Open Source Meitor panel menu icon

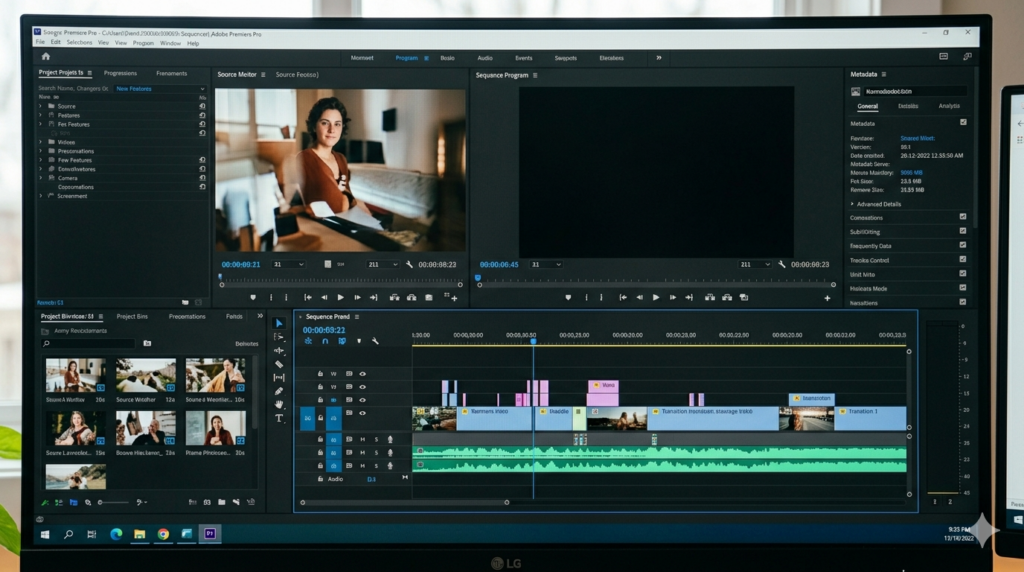click(x=263, y=74)
